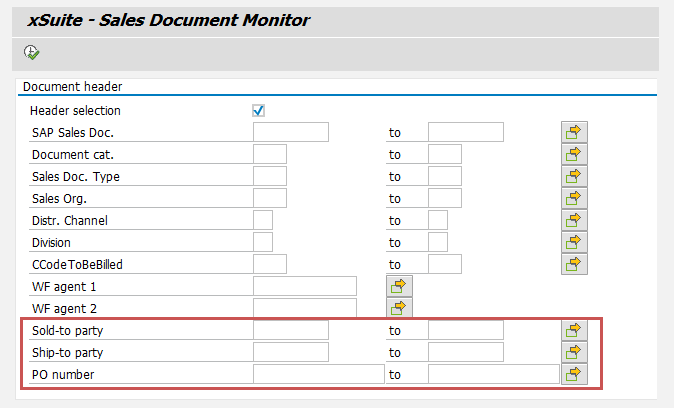Open multiple selection for Sold-to party
The image size is (674, 408).
(x=573, y=330)
